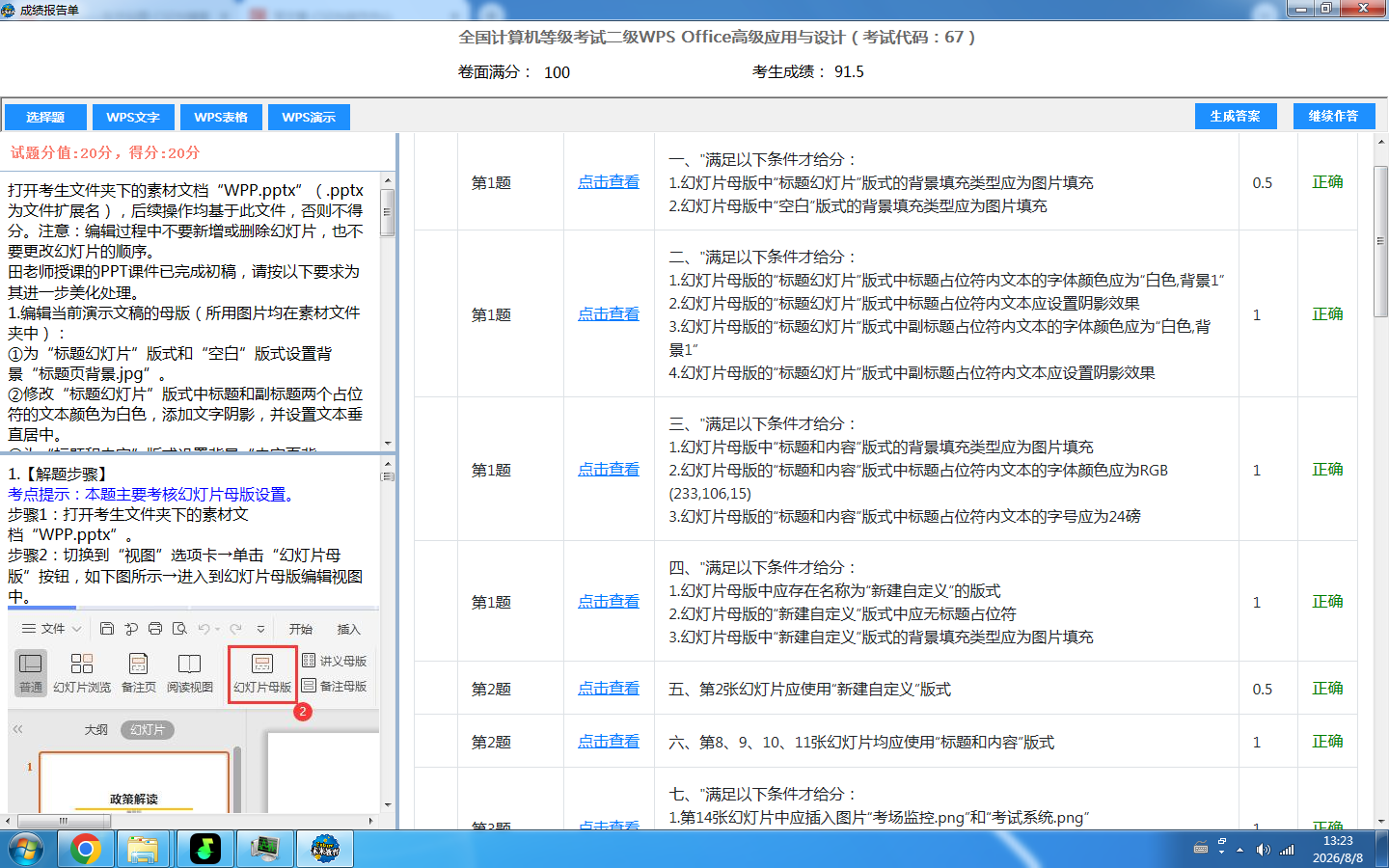Click the PDF export icon beside the save icon
Image resolution: width=1389 pixels, height=868 pixels.
click(131, 629)
